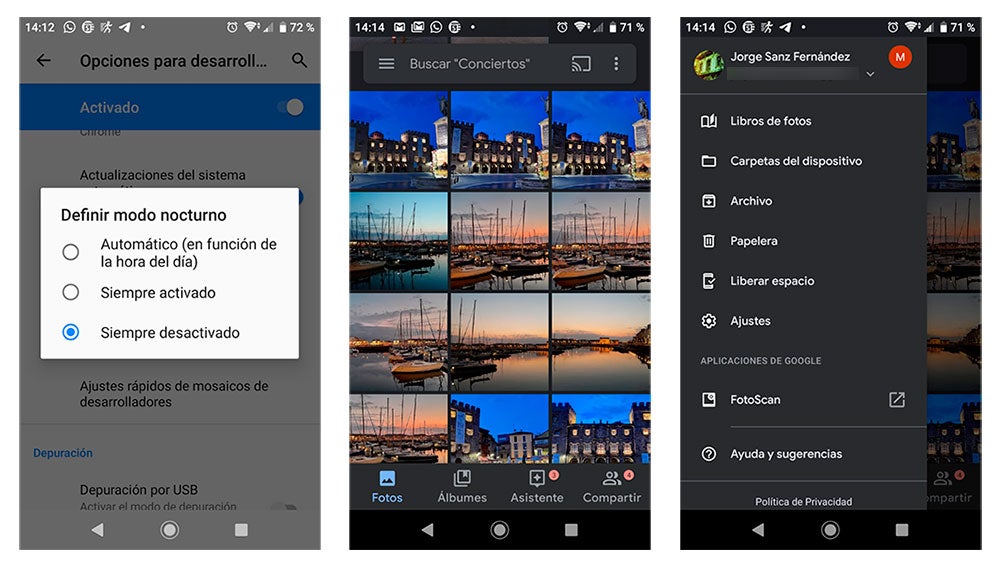The height and width of the screenshot is (567, 1000).
Task: Open 'Liberar espacio' in side menu
Action: (x=771, y=281)
